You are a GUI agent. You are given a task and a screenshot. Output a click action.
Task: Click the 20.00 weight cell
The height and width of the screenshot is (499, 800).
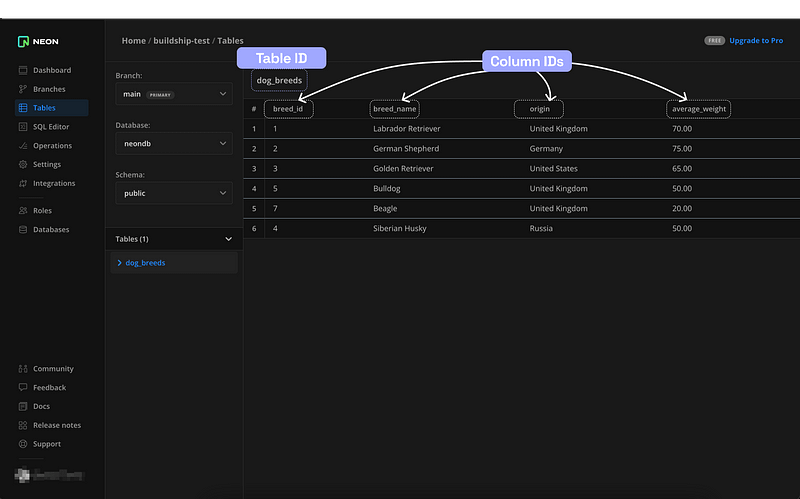[682, 208]
